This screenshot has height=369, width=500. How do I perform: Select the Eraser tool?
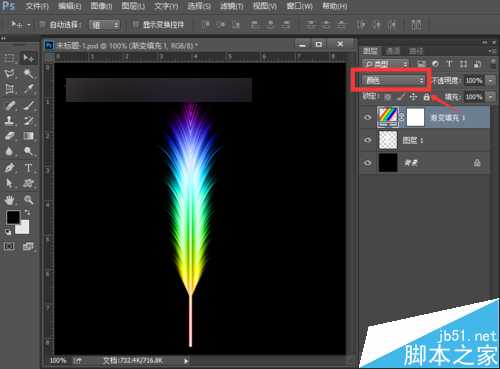coord(9,136)
